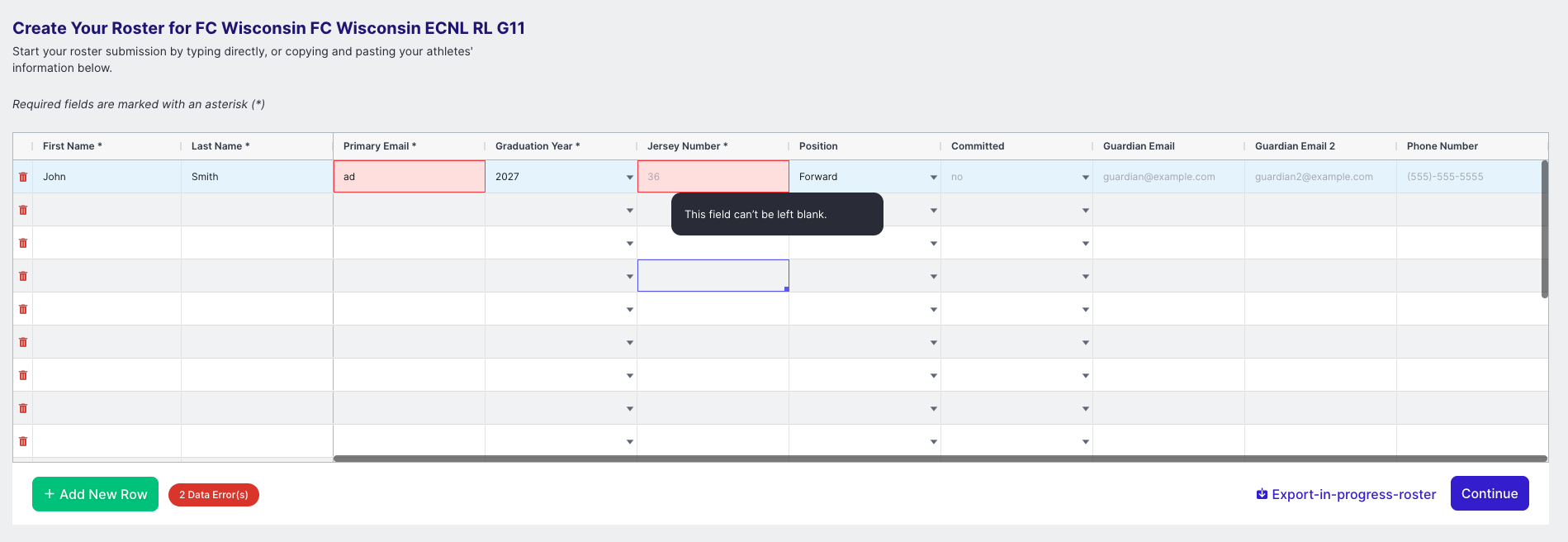1568x542 pixels.
Task: Click trash icon on sixth roster row
Action: coord(23,342)
